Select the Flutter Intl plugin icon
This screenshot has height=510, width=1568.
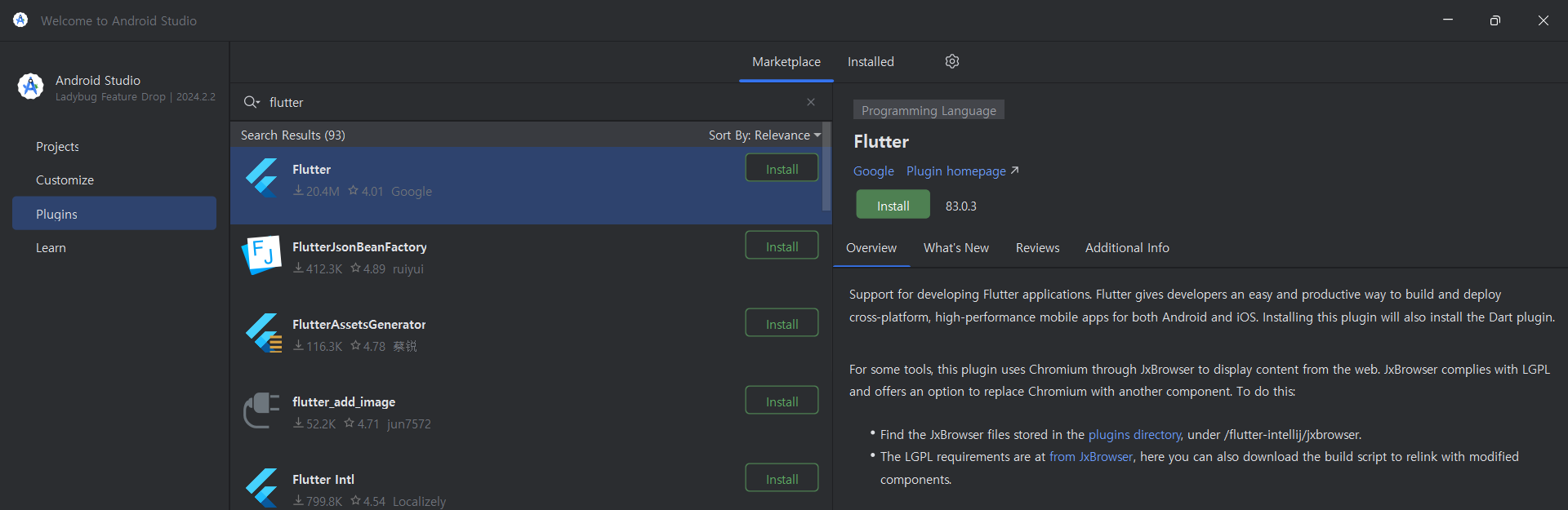[x=262, y=487]
